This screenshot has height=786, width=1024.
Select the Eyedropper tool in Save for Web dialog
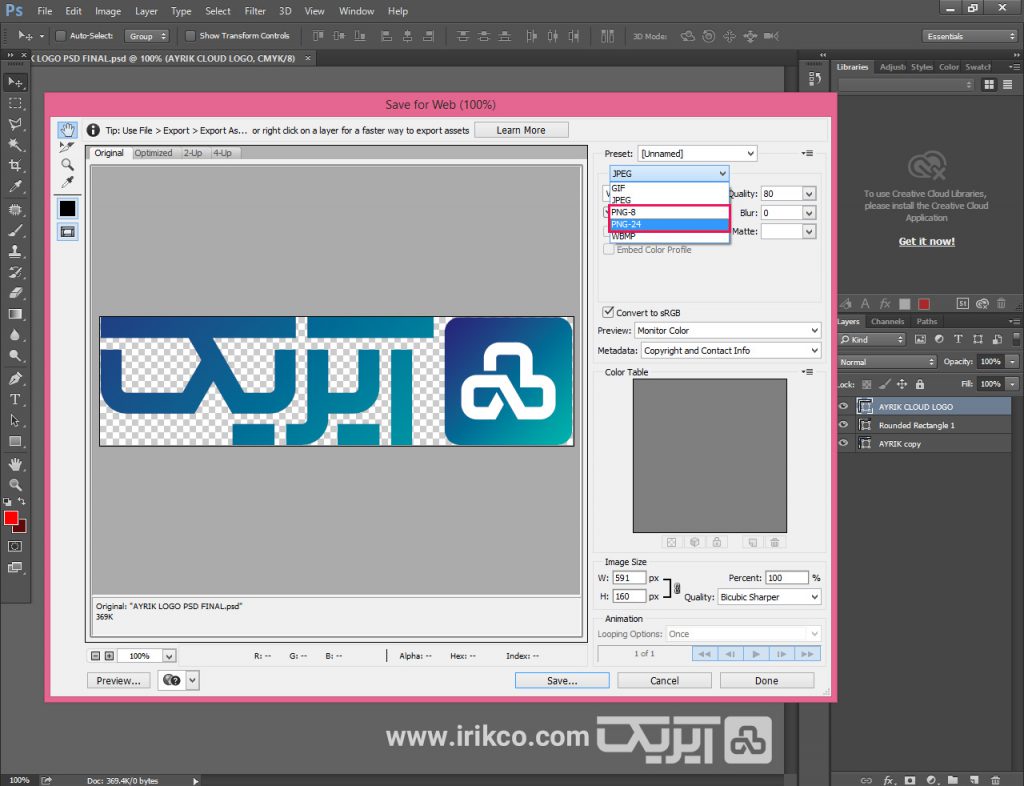tap(67, 181)
